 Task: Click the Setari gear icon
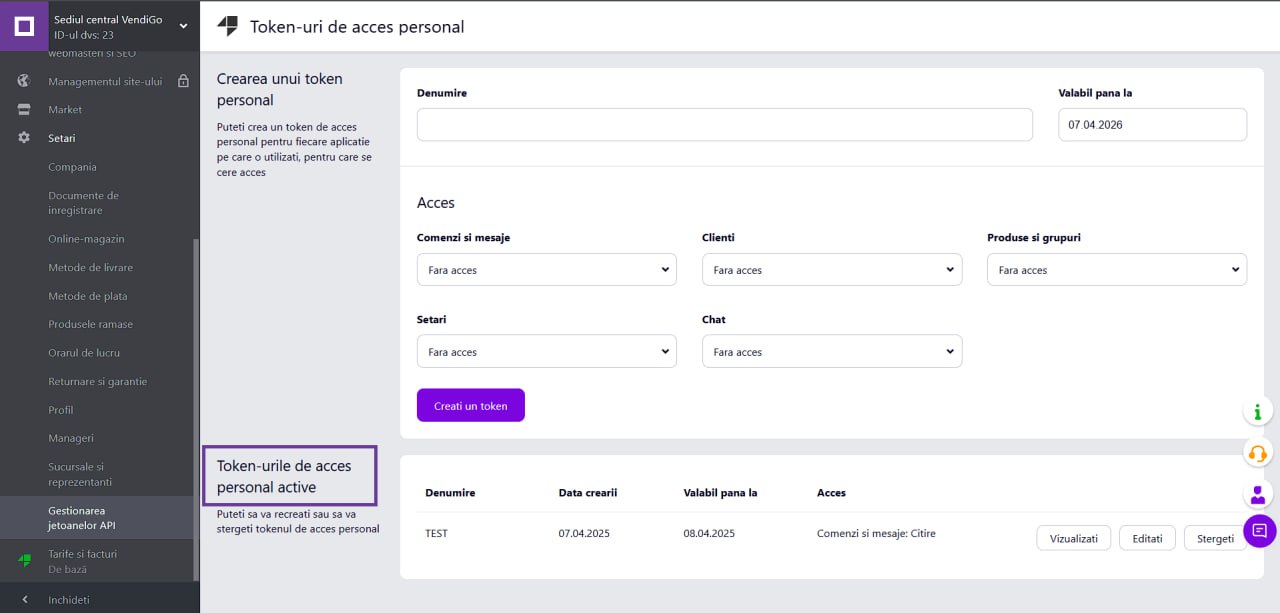pos(24,138)
